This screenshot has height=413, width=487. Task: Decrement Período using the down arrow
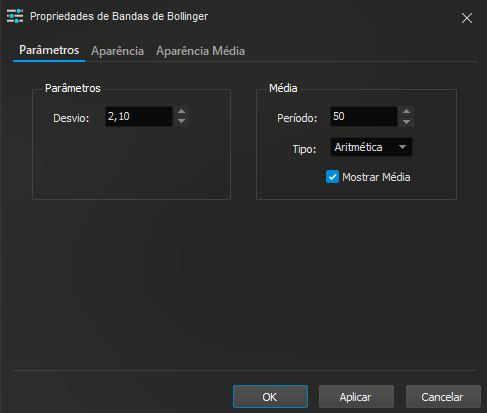[406, 121]
